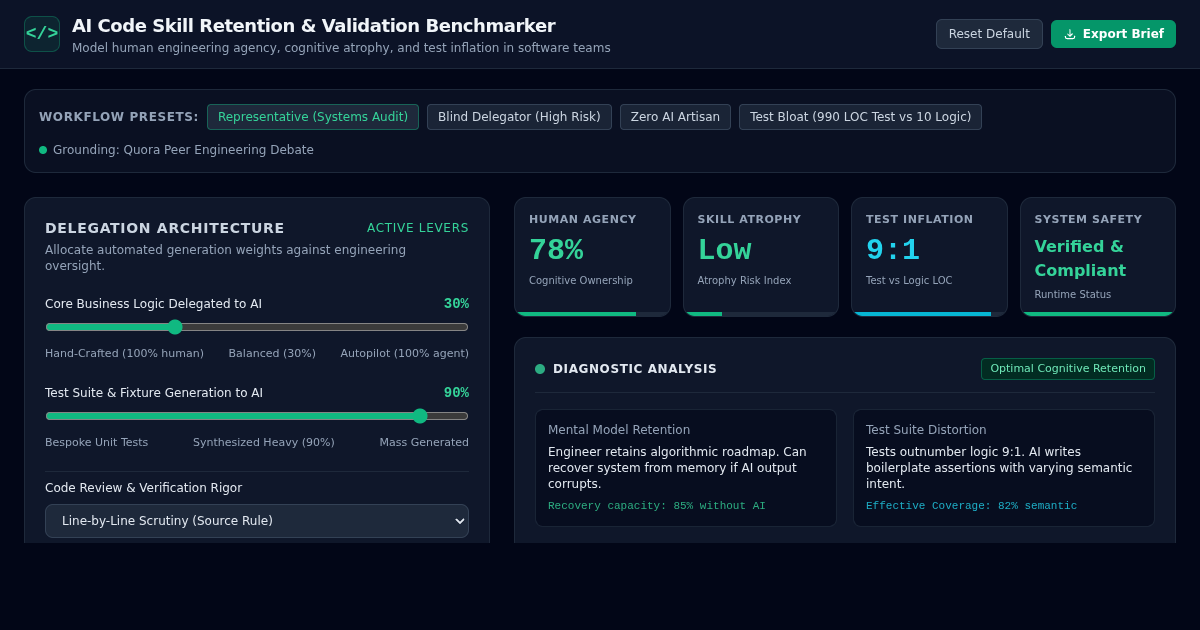The height and width of the screenshot is (630, 1200).
Task: Click the Grounding: Quora Peer Engineering Debate text
Action: (x=183, y=150)
